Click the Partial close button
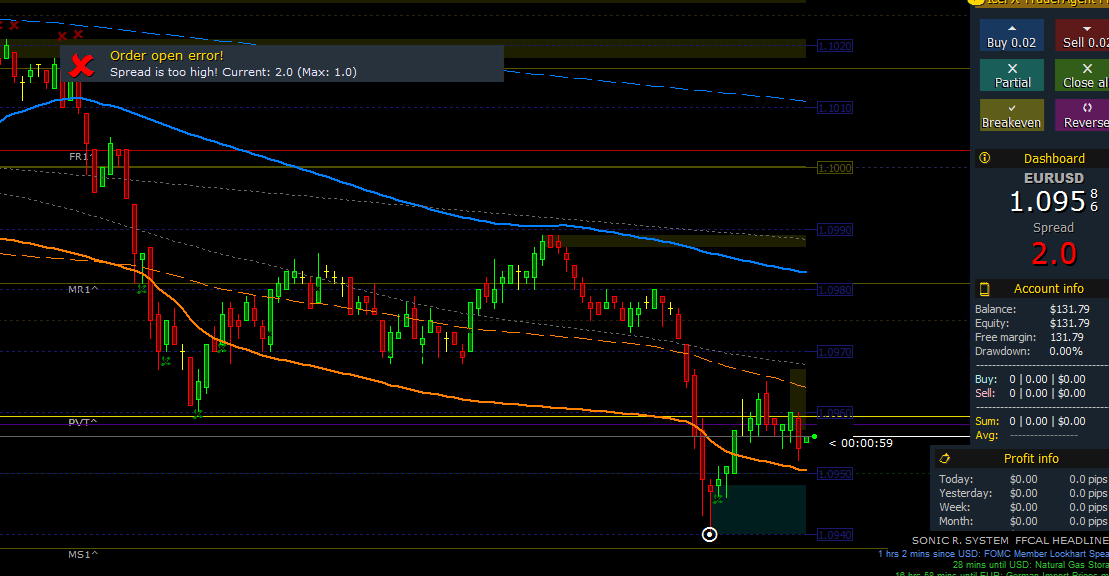 [x=1011, y=75]
